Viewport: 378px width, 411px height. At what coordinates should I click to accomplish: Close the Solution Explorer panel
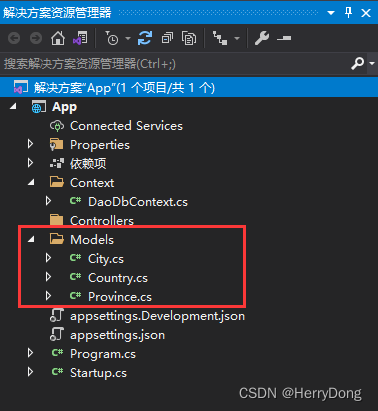(366, 13)
